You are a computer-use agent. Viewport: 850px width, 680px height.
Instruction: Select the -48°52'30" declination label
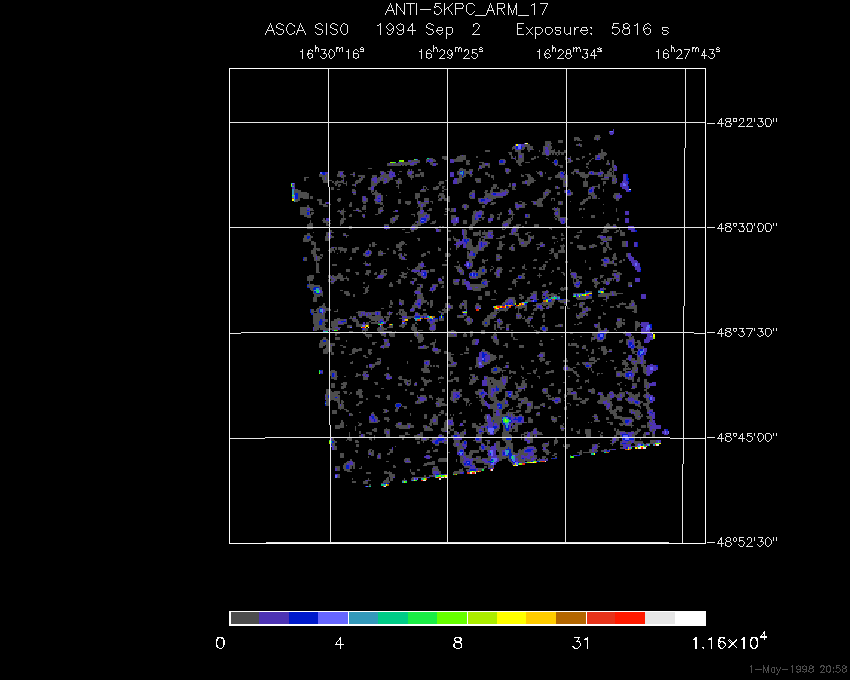[x=760, y=542]
